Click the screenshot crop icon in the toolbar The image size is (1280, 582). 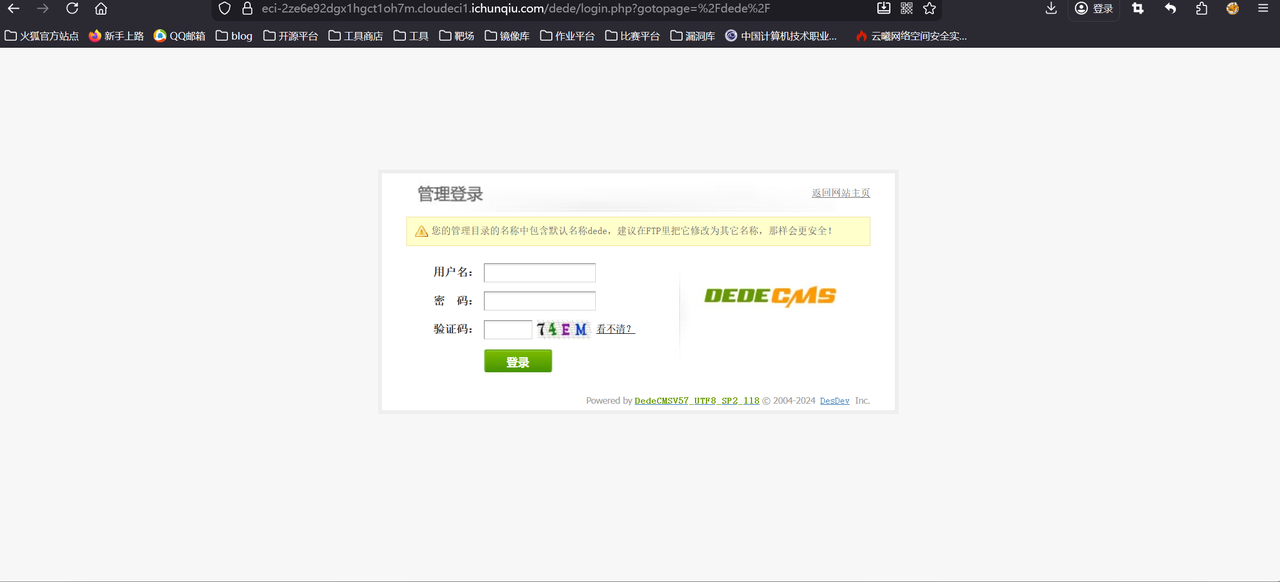click(x=1138, y=8)
